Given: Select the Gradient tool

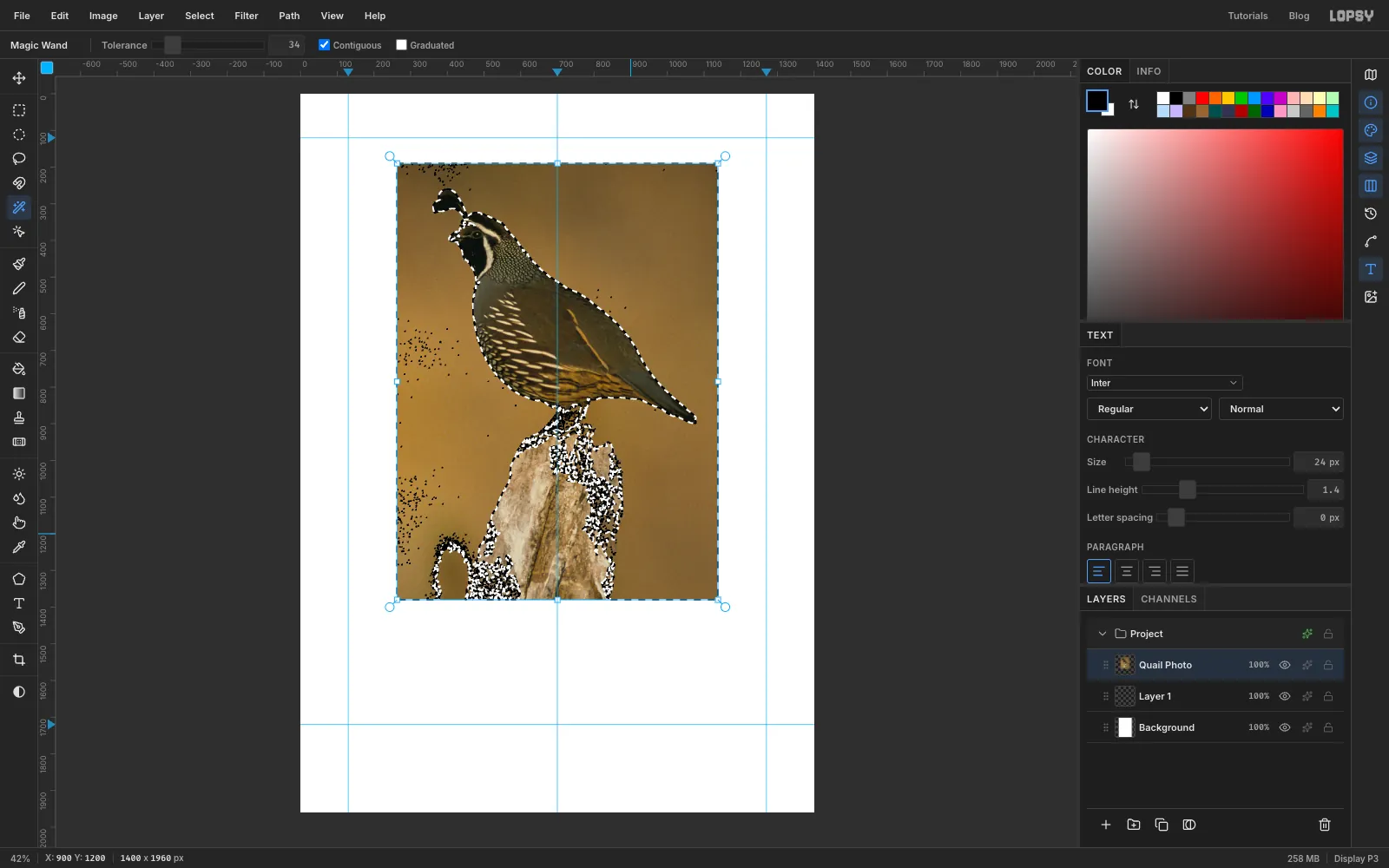Looking at the screenshot, I should [19, 393].
